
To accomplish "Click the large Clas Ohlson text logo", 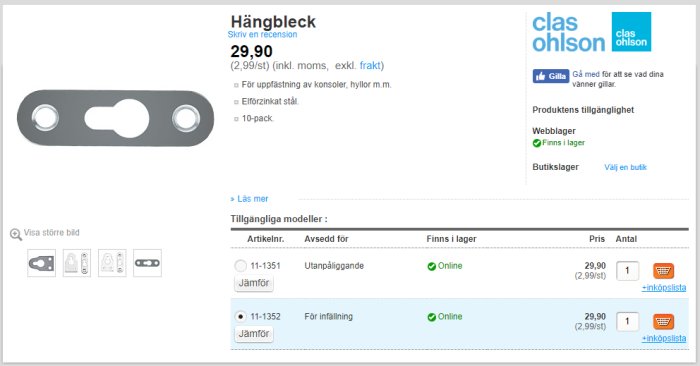I will [x=568, y=33].
